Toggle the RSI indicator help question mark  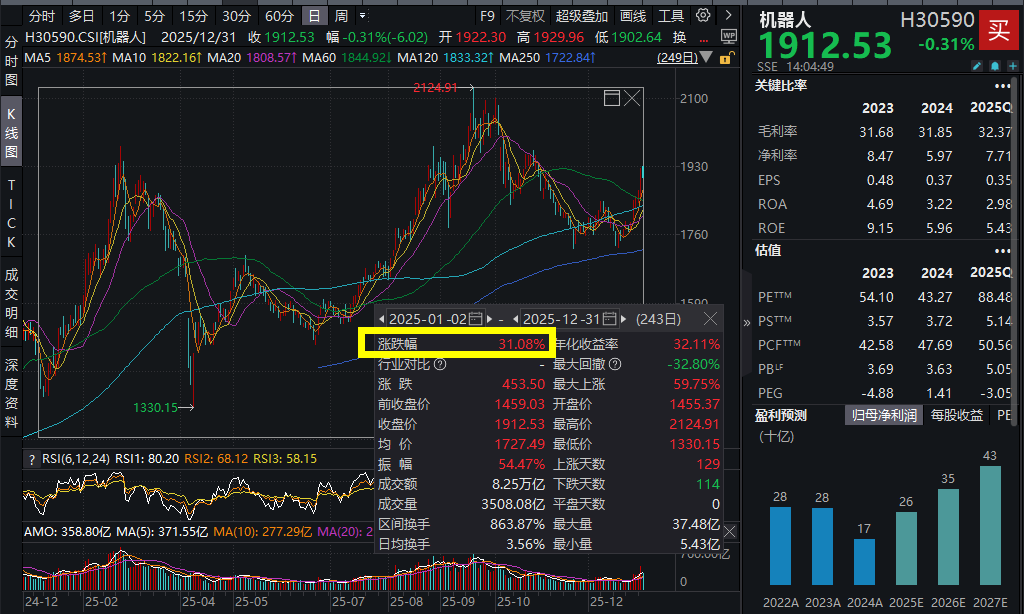click(x=31, y=459)
